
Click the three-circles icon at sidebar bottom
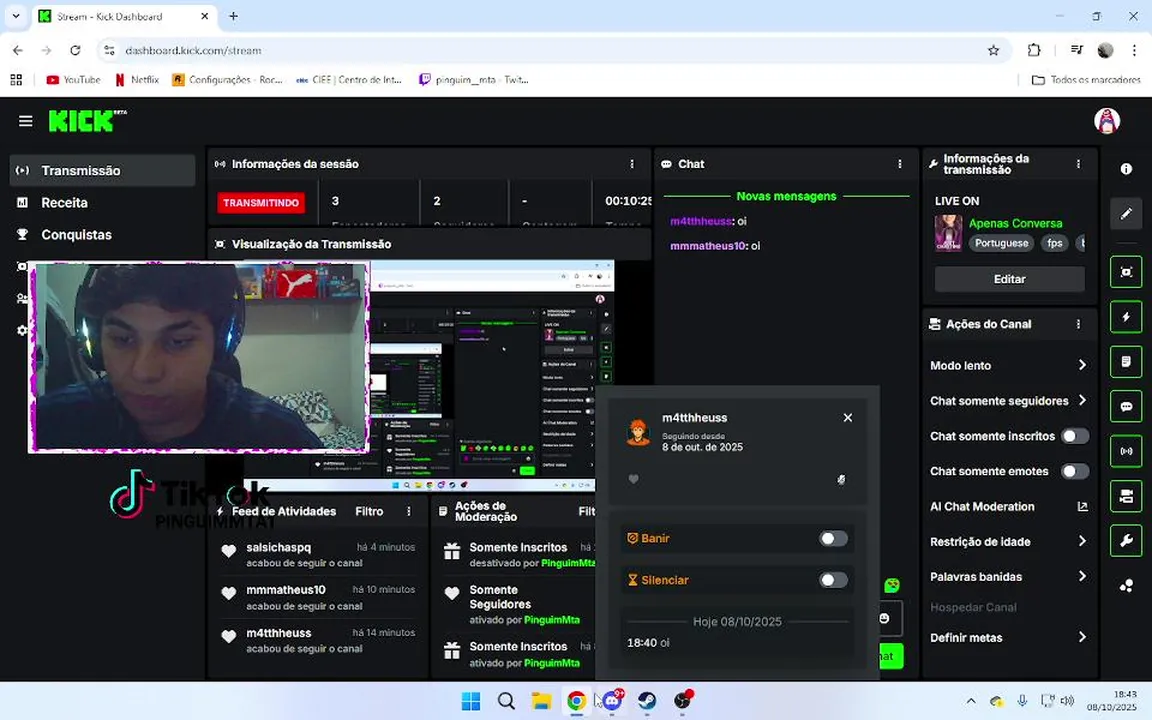[1126, 586]
